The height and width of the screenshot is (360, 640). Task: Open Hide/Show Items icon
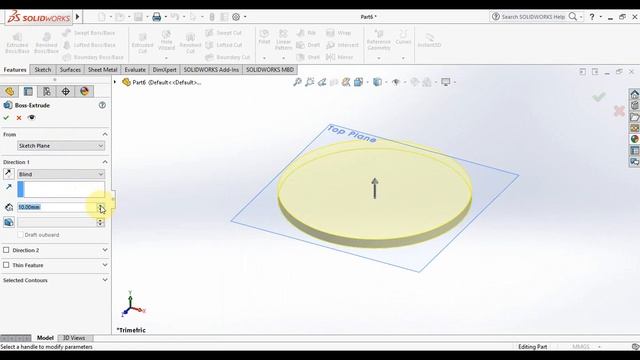396,82
